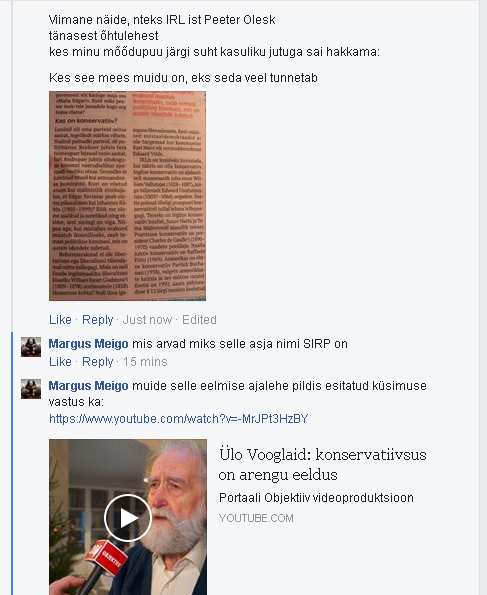Screen dimensions: 487x595
Task: Open the youtube.com/watch link in the comment
Action: pos(178,419)
